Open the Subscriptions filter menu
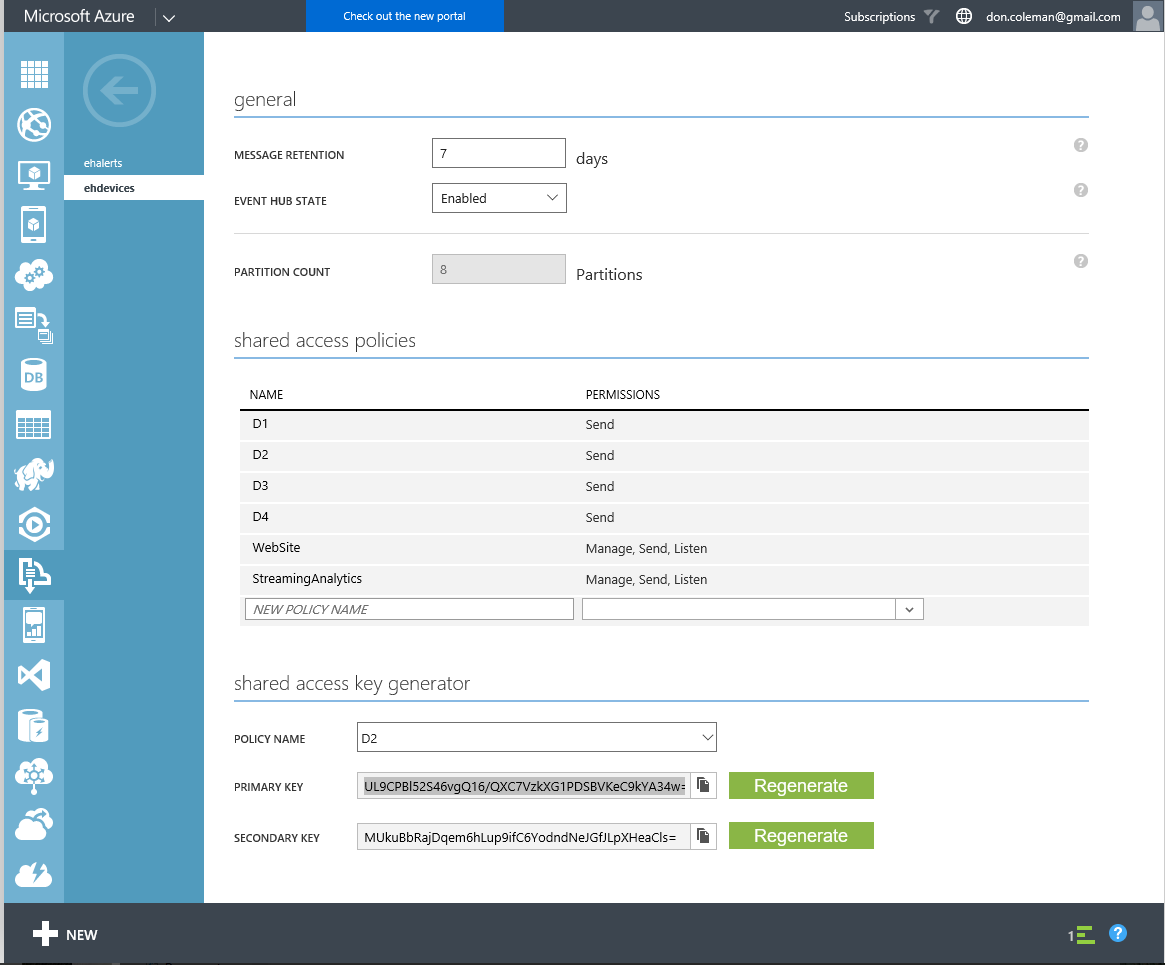 click(x=931, y=16)
